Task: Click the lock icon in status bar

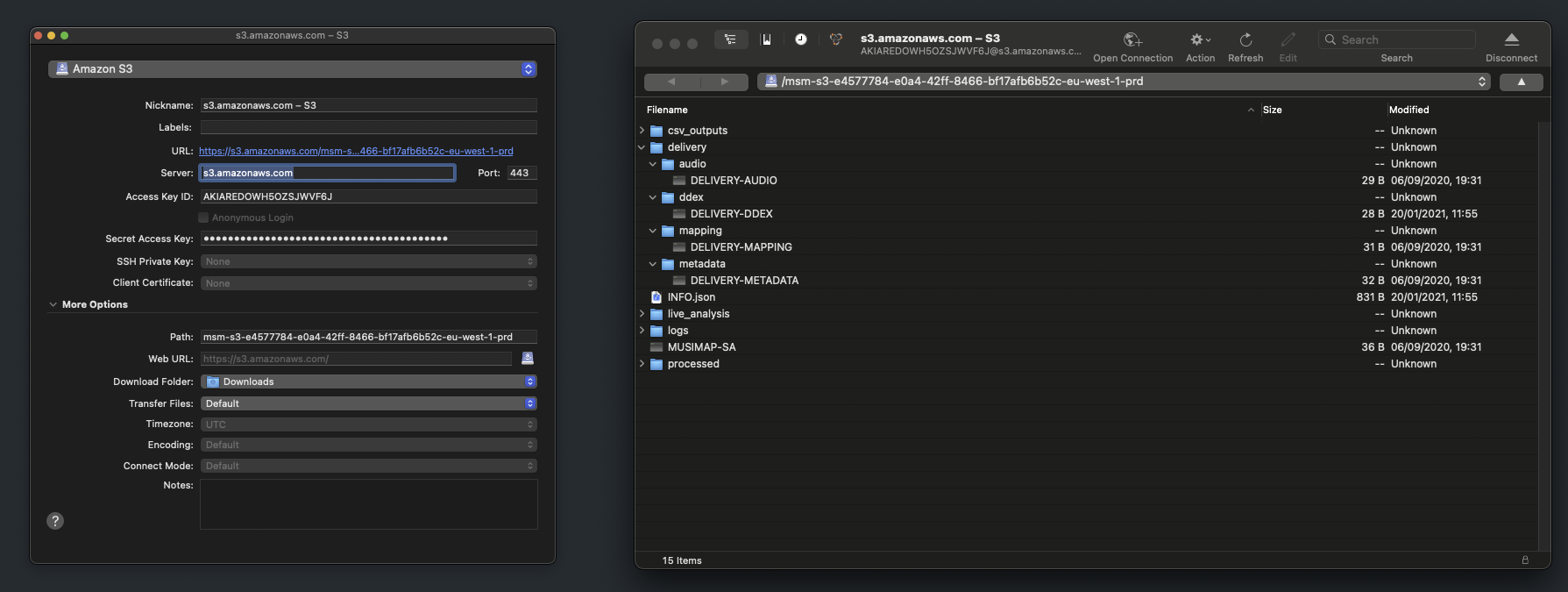Action: [x=1525, y=560]
